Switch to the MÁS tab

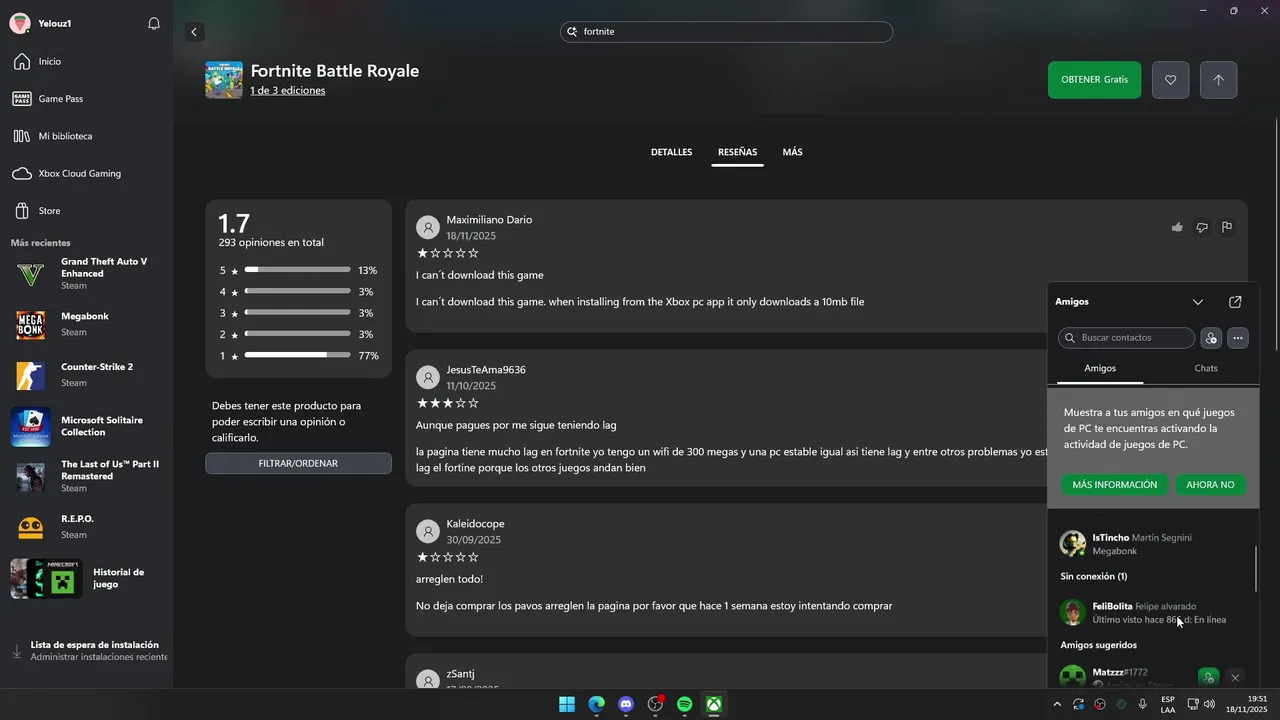[x=792, y=152]
